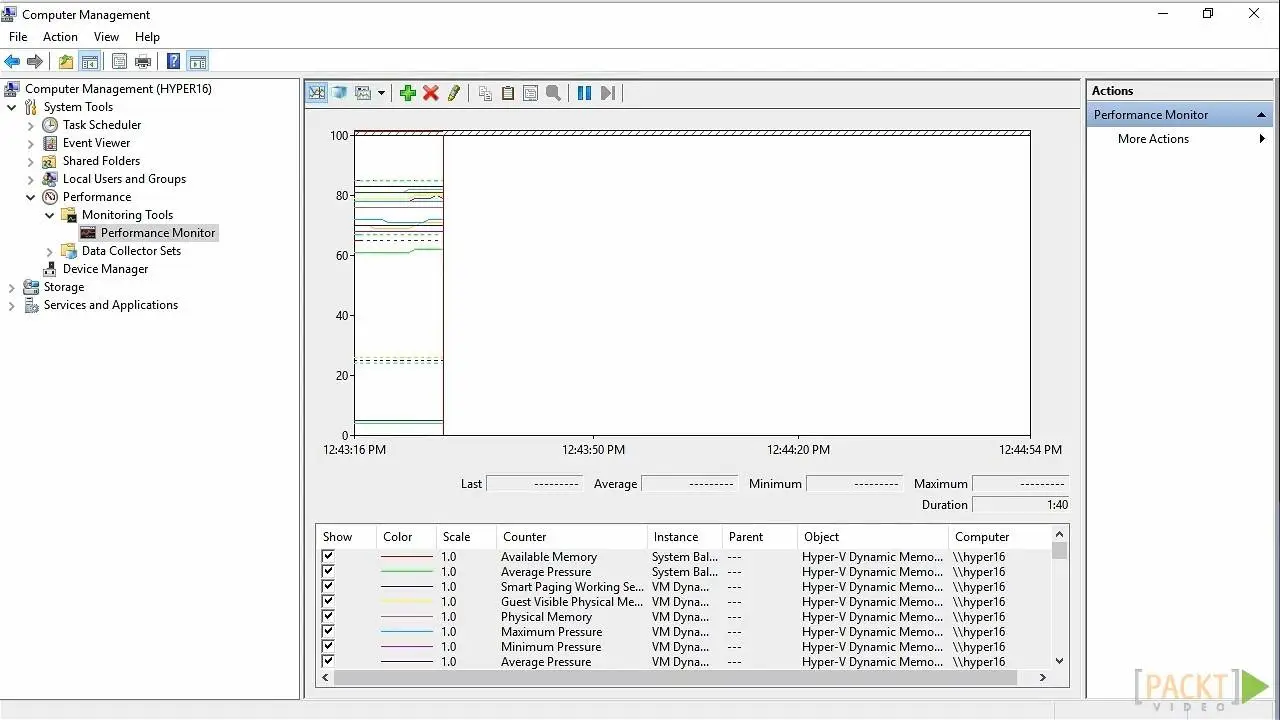Toggle the Show/Hide Console Tree icon
Screen dimensions: 1280x720
90,62
